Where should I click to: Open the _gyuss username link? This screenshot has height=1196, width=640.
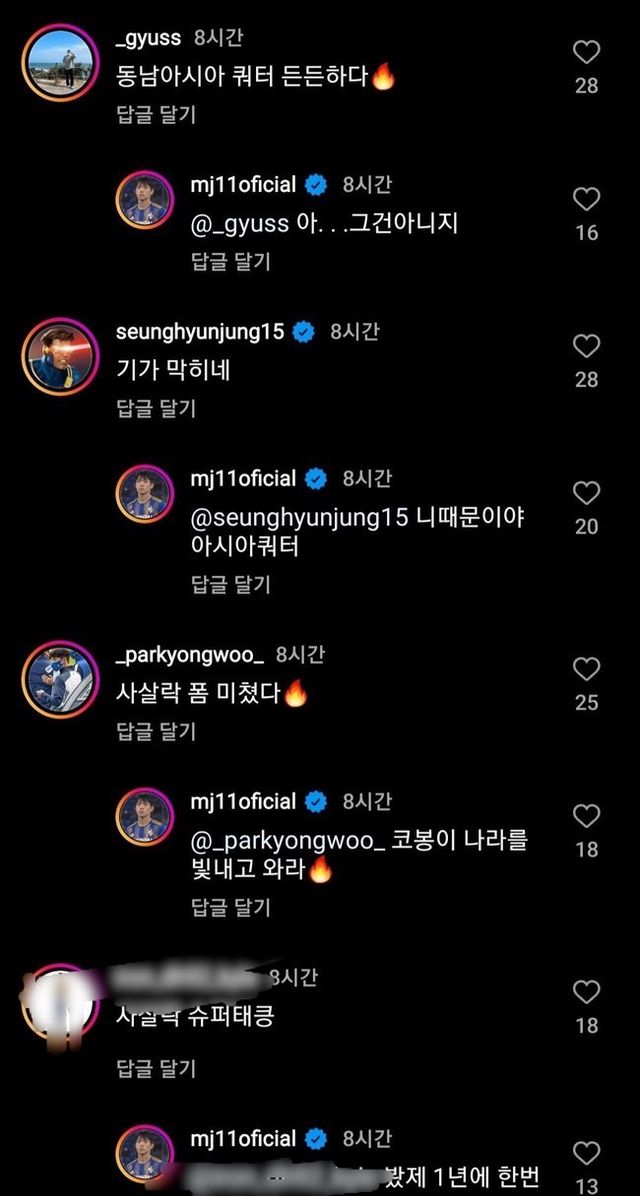tap(149, 38)
